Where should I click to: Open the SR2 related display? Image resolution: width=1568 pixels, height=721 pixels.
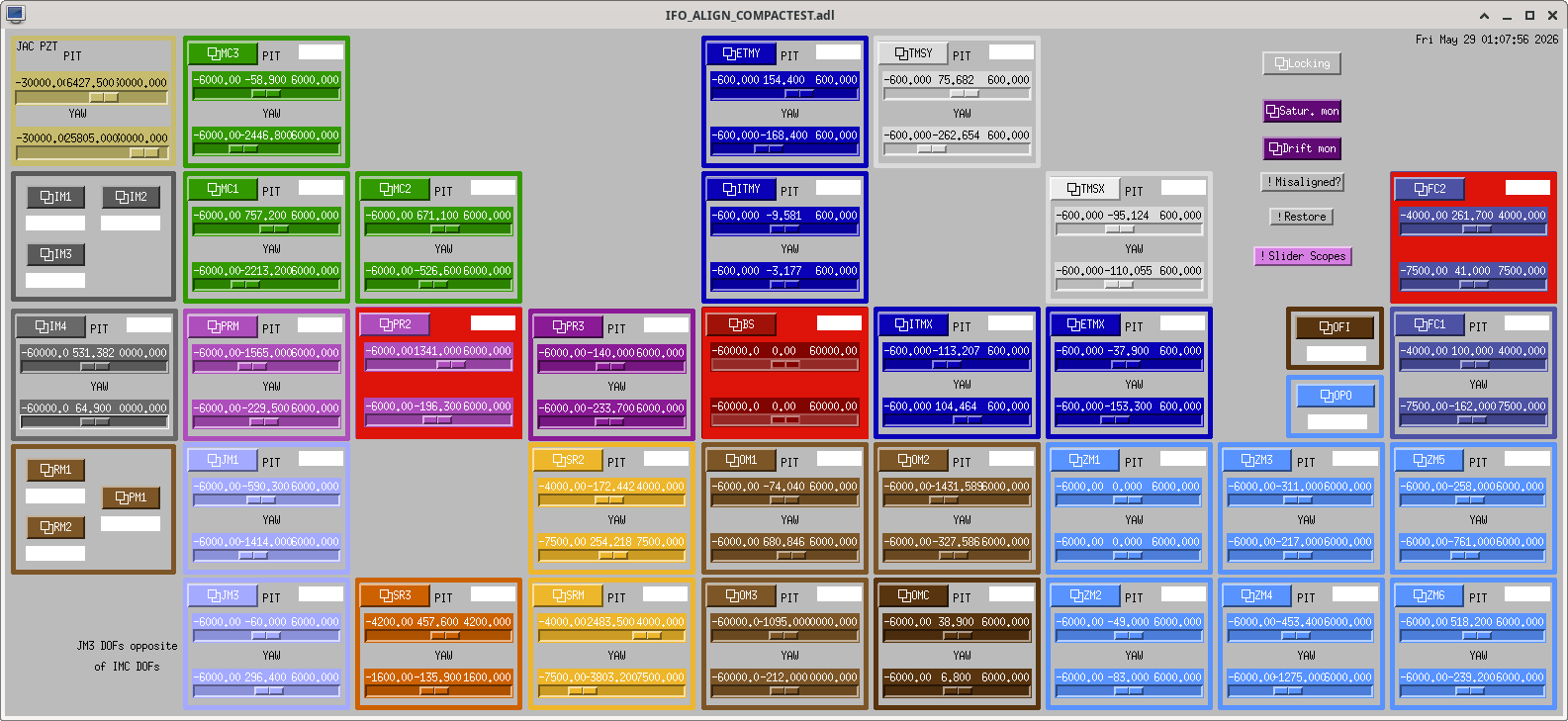click(x=568, y=460)
